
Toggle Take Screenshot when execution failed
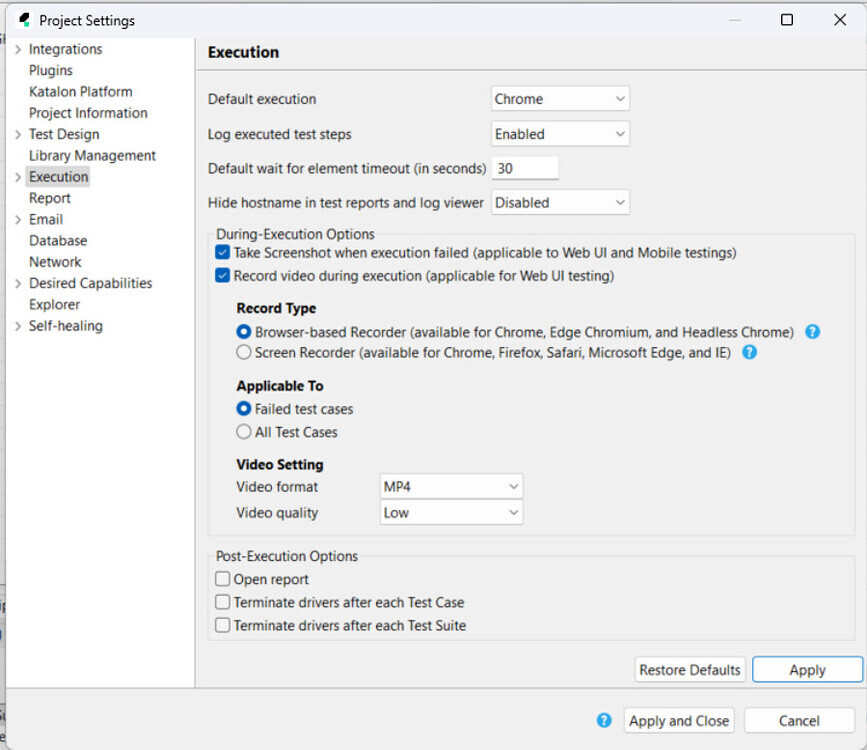pos(223,254)
